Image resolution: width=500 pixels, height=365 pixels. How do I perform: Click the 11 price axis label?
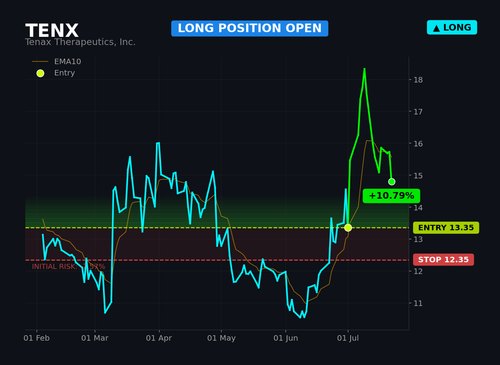(x=418, y=303)
